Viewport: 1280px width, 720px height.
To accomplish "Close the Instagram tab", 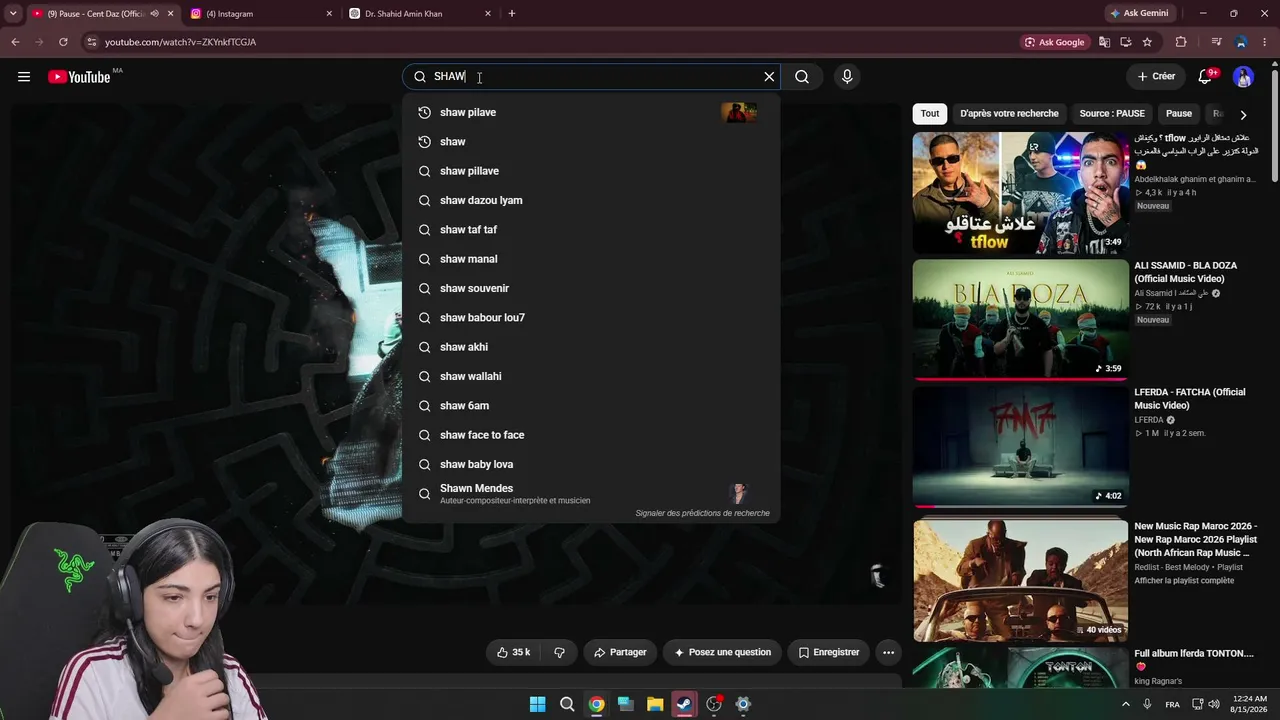I will (x=329, y=14).
